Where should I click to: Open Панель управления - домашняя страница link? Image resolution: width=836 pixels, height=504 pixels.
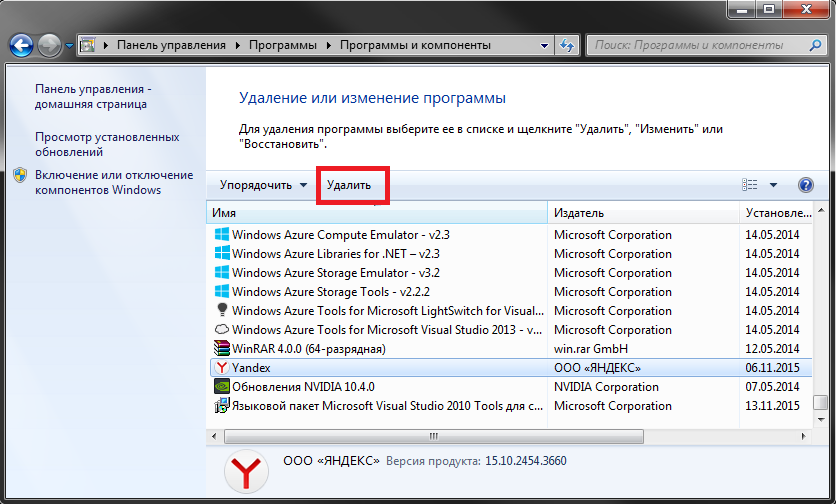(x=93, y=97)
